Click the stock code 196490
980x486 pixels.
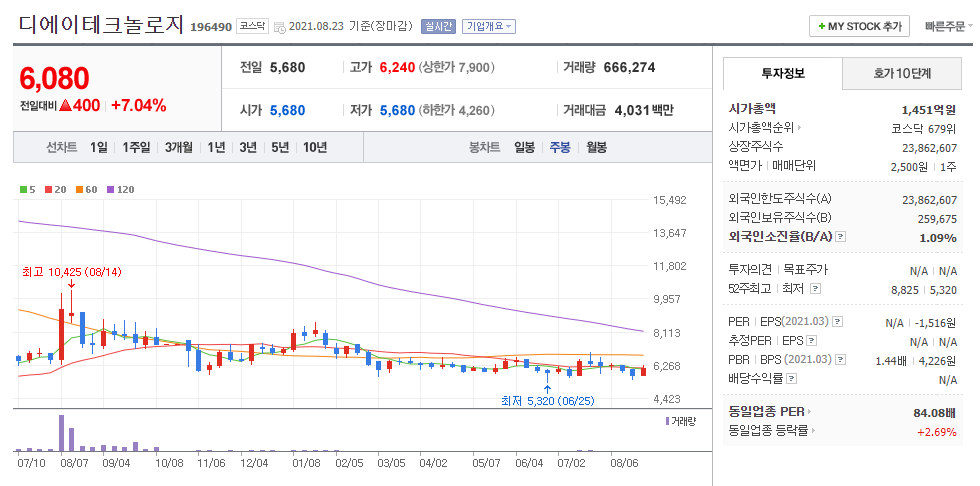[211, 27]
